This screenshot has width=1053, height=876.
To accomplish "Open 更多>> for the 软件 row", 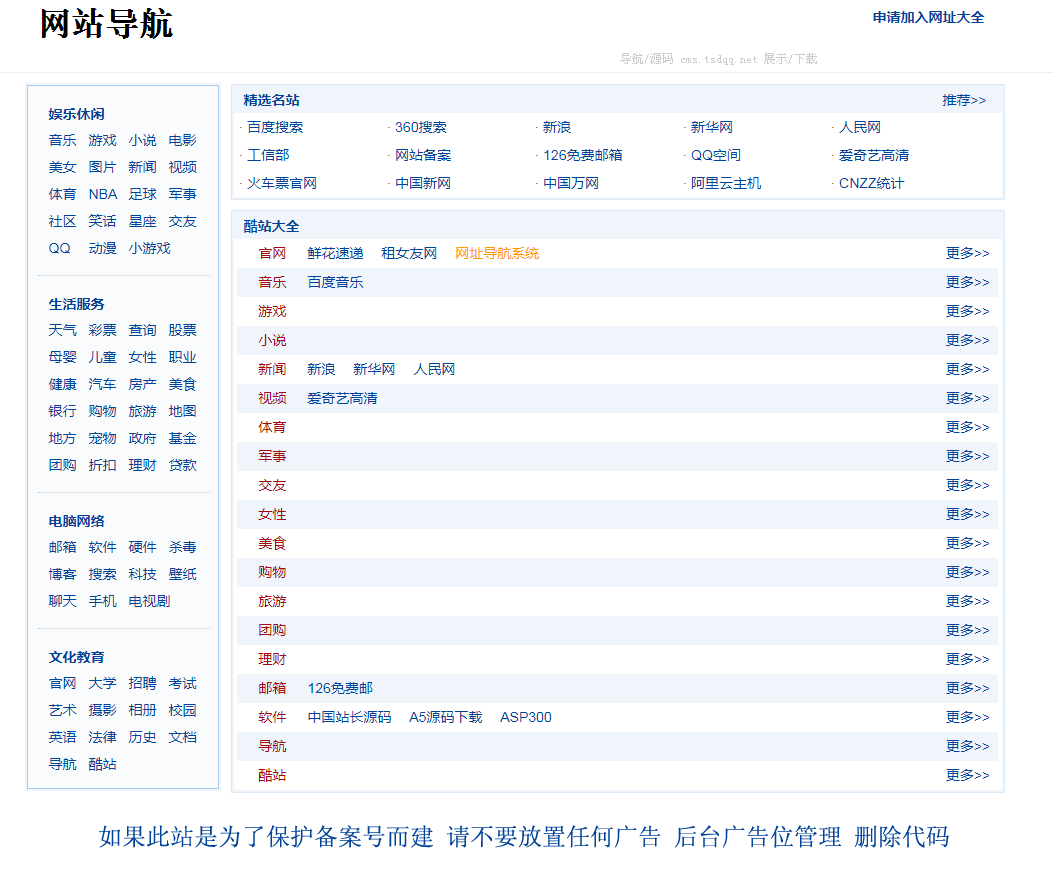I will 967,717.
